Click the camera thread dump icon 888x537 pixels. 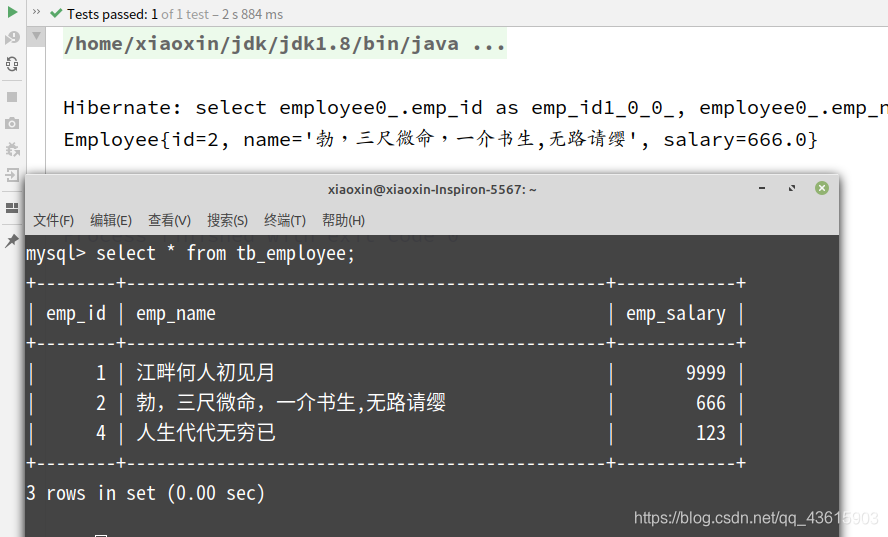coord(12,123)
